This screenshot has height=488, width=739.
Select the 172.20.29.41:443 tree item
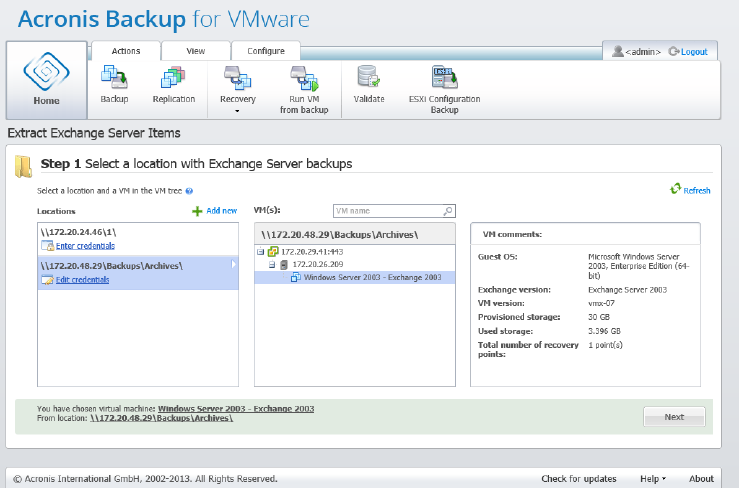pyautogui.click(x=312, y=252)
